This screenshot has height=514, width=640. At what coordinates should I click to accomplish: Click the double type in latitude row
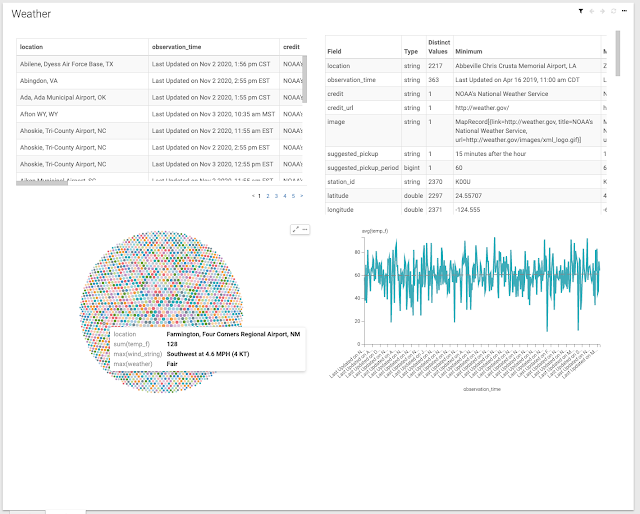(413, 196)
